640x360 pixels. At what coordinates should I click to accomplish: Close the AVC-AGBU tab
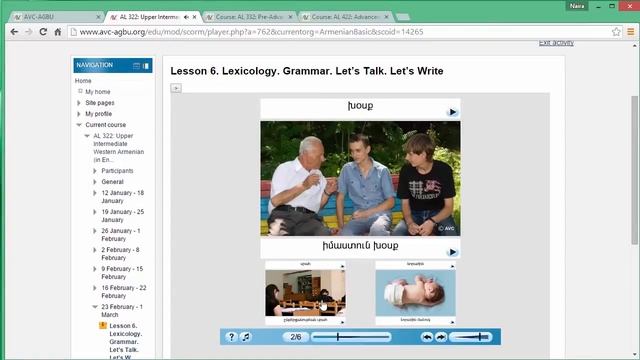(x=98, y=17)
